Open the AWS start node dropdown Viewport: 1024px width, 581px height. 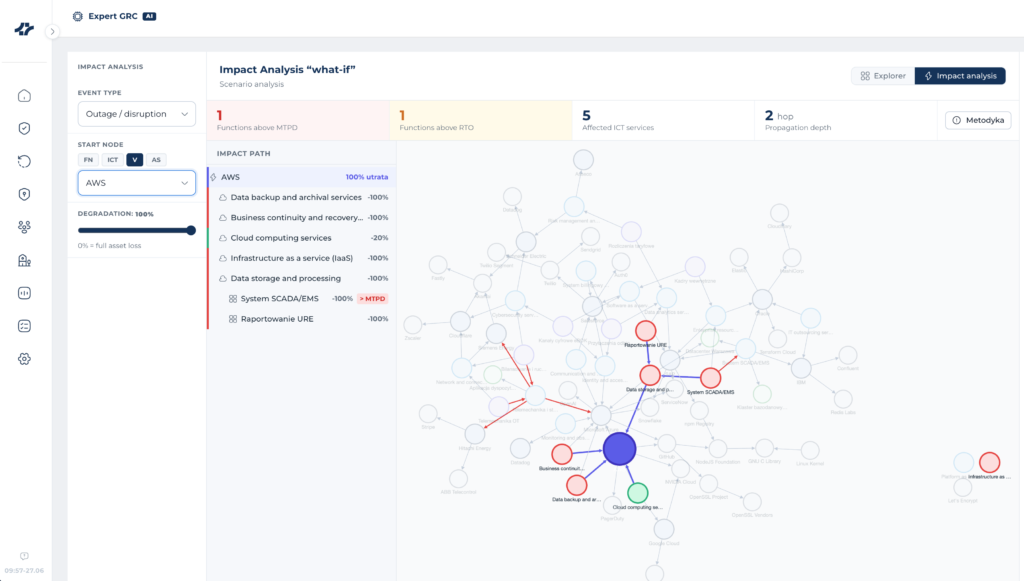[136, 183]
